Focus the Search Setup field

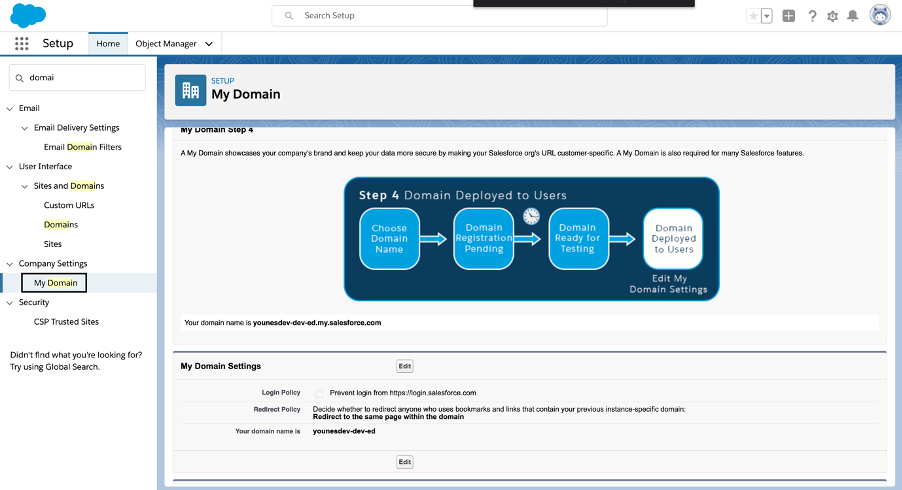click(439, 16)
